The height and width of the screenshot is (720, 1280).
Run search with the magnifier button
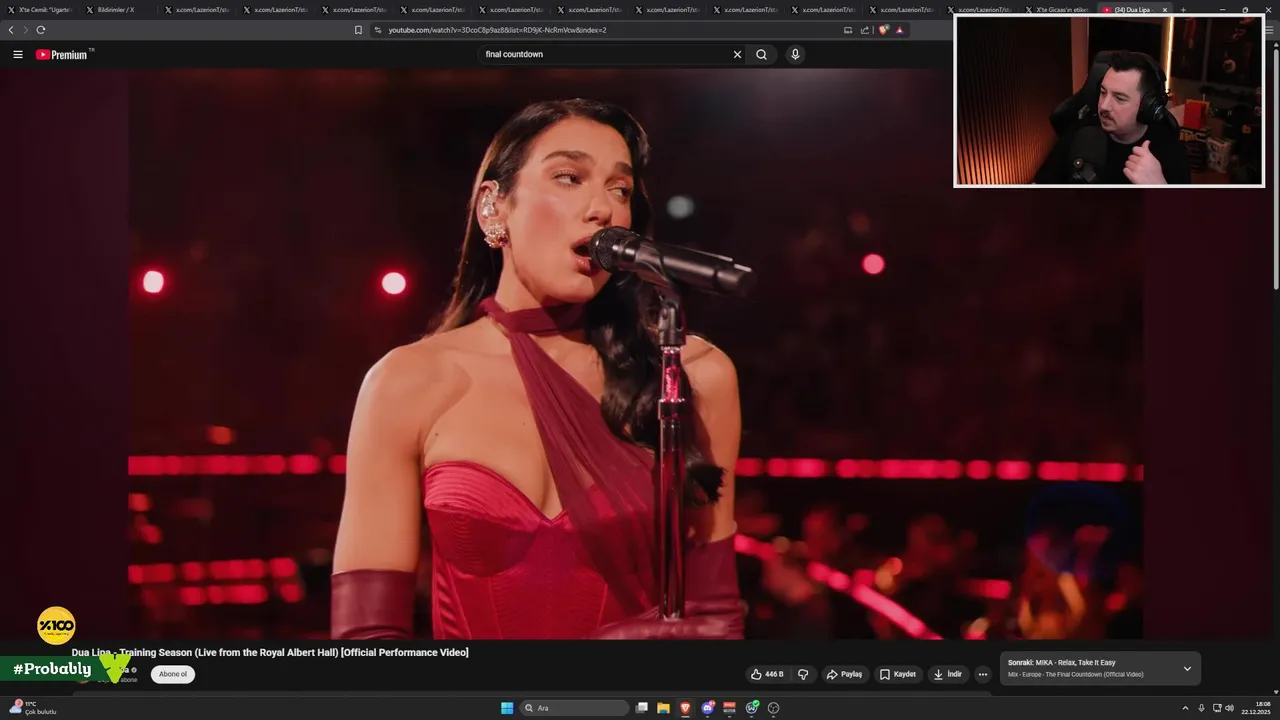click(x=761, y=54)
